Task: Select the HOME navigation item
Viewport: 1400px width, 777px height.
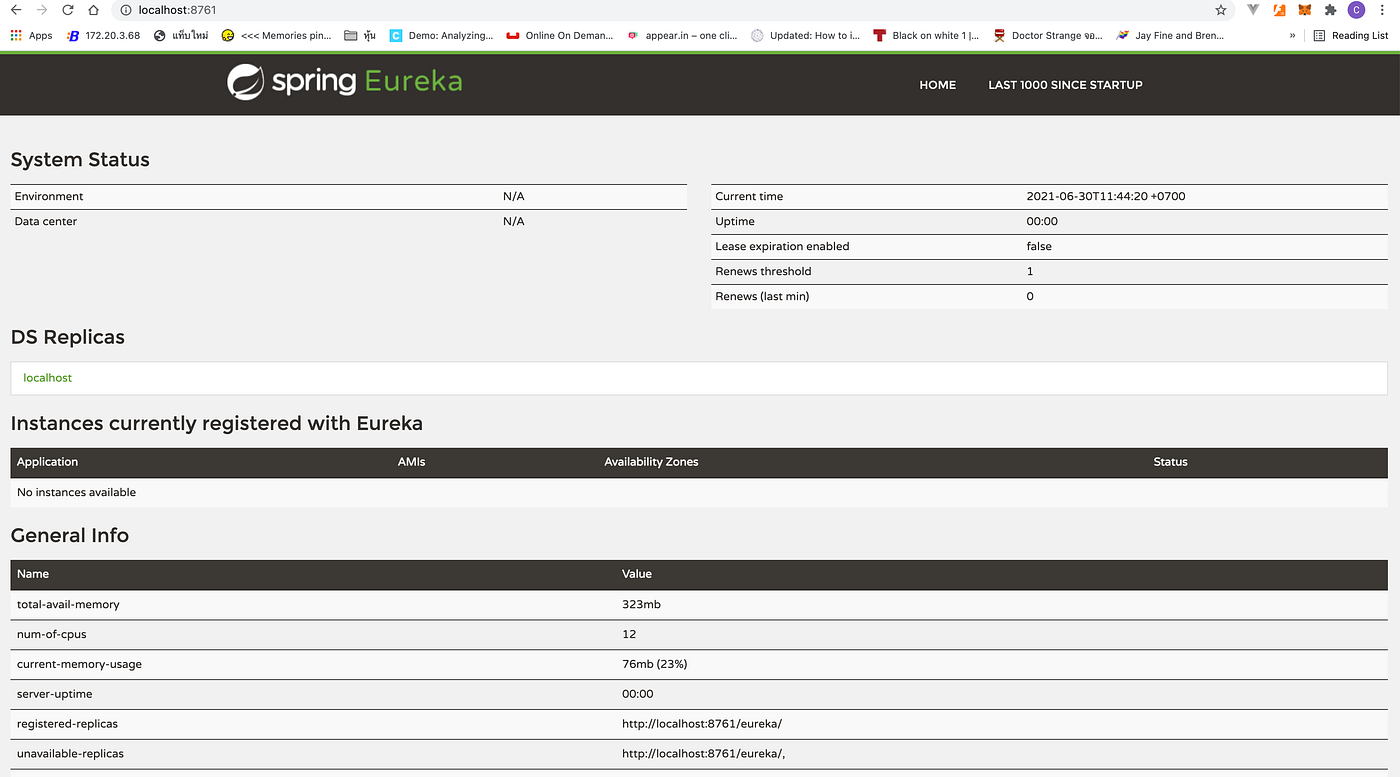Action: pos(937,85)
